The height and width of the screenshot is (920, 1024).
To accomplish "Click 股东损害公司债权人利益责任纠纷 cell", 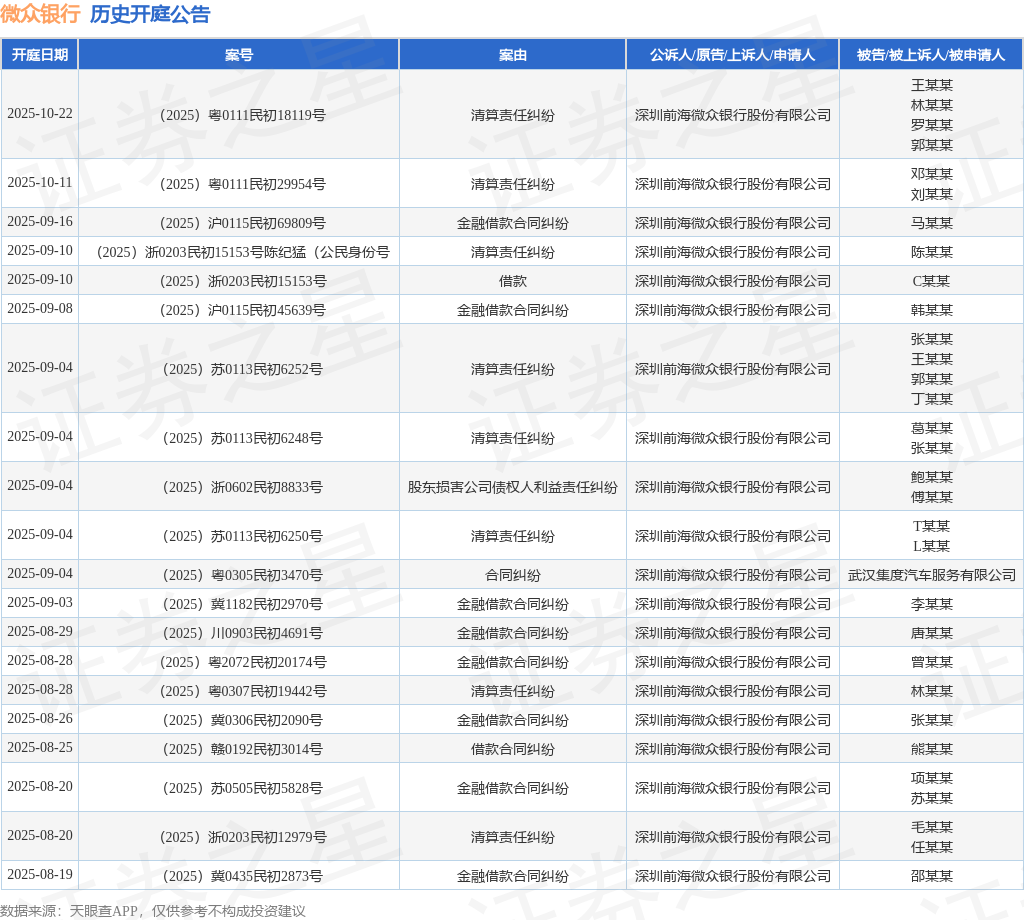I will [513, 487].
